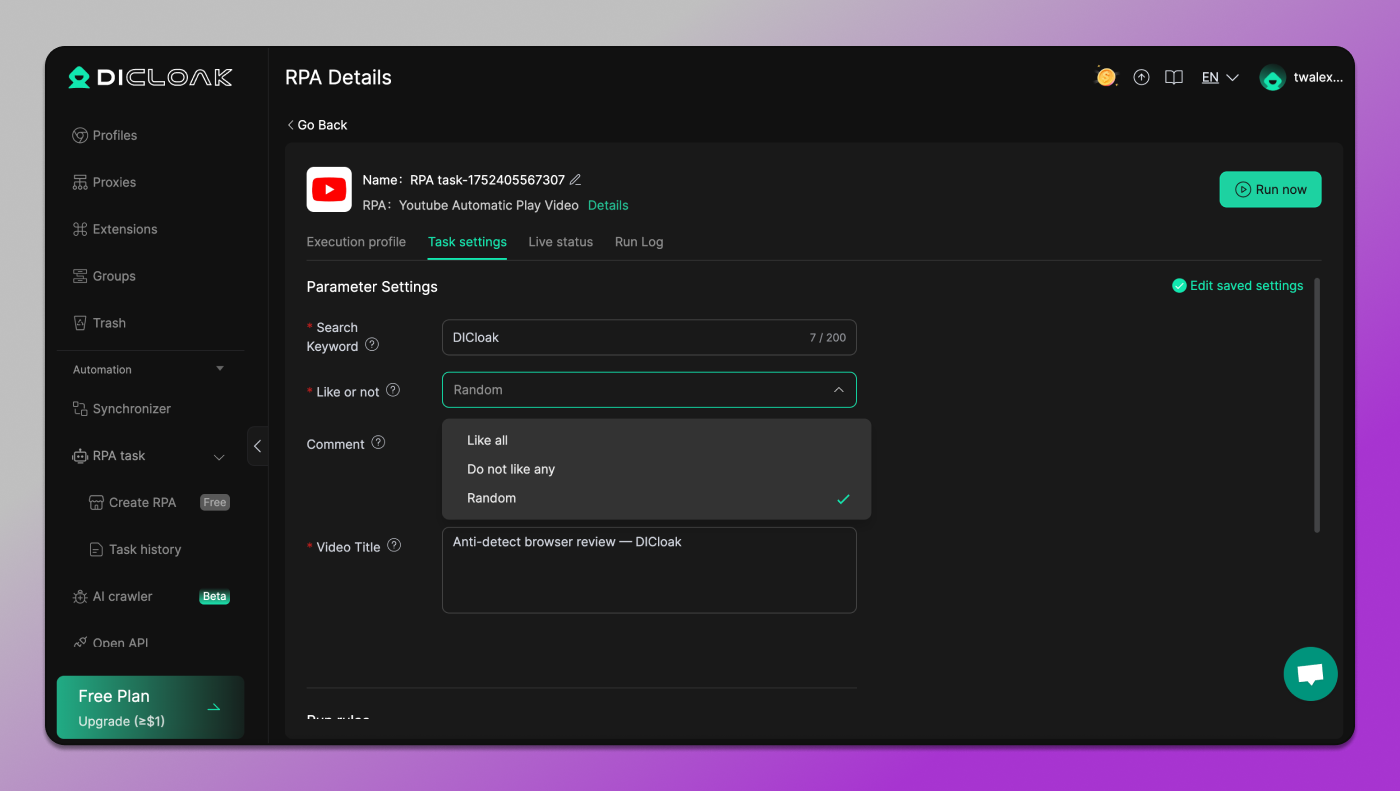Click the Task history document icon
Image resolution: width=1400 pixels, height=791 pixels.
96,549
